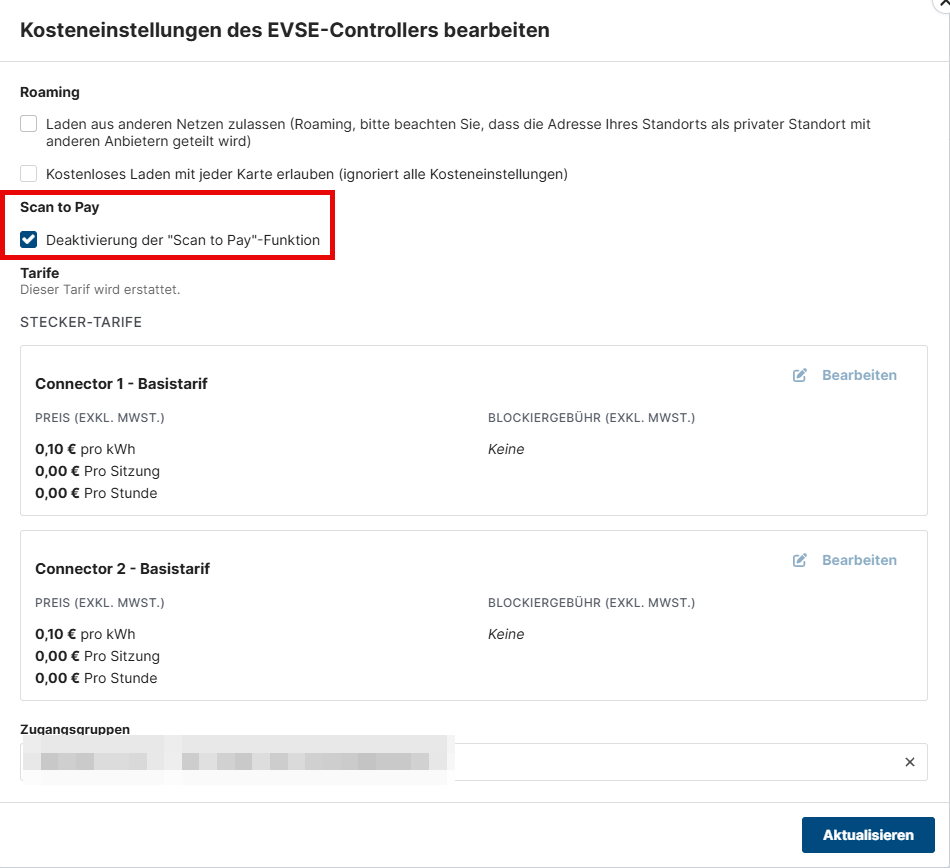Click Connector 1's 'Keine' Blockiergebühr value
The image size is (950, 868).
click(506, 449)
